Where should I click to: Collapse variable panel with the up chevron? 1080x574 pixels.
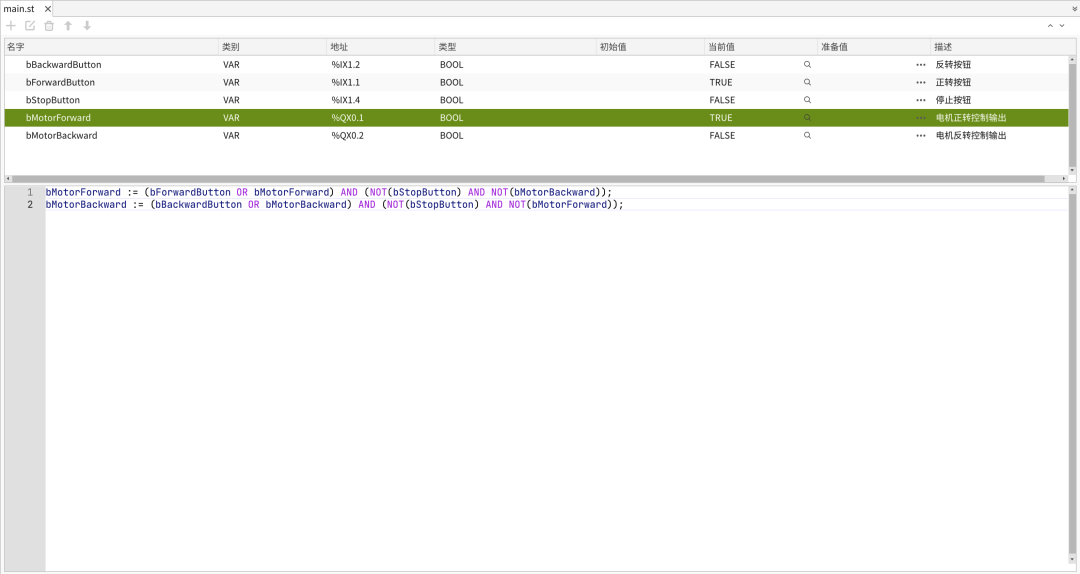pyautogui.click(x=1050, y=26)
